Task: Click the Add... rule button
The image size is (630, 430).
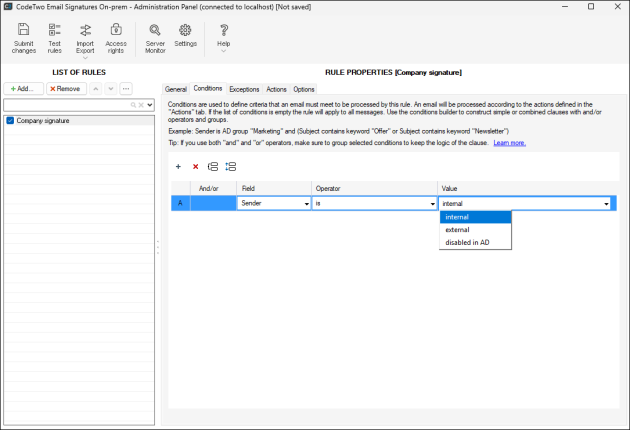Action: coord(22,88)
